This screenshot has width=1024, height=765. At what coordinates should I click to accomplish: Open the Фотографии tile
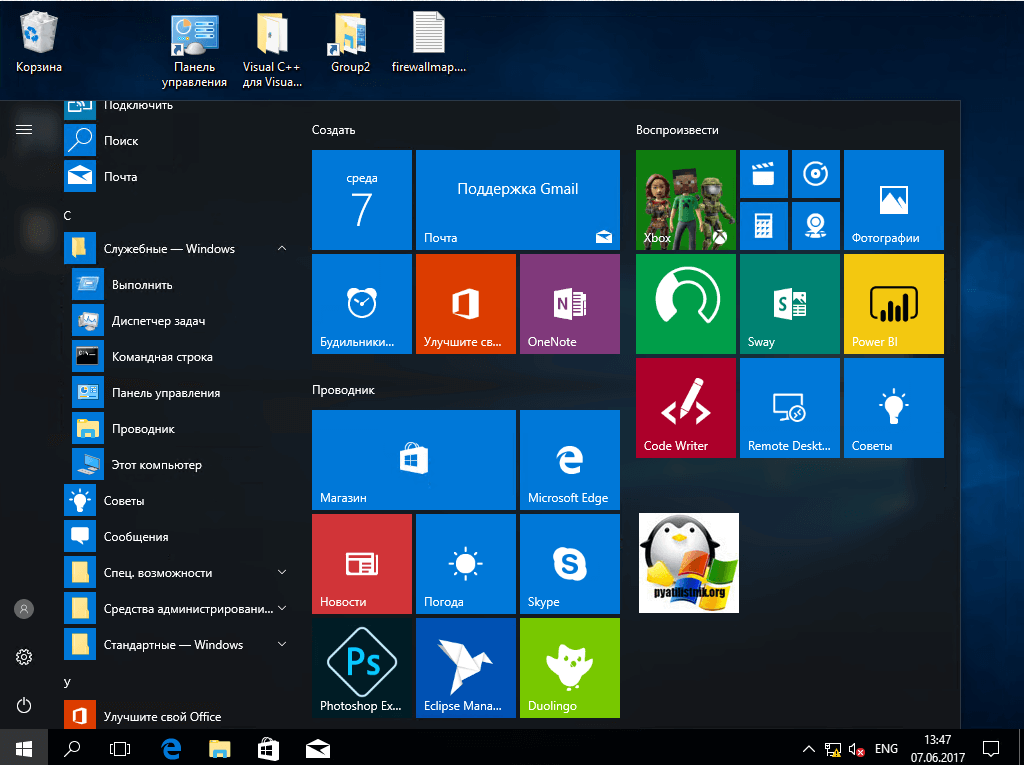pyautogui.click(x=893, y=200)
